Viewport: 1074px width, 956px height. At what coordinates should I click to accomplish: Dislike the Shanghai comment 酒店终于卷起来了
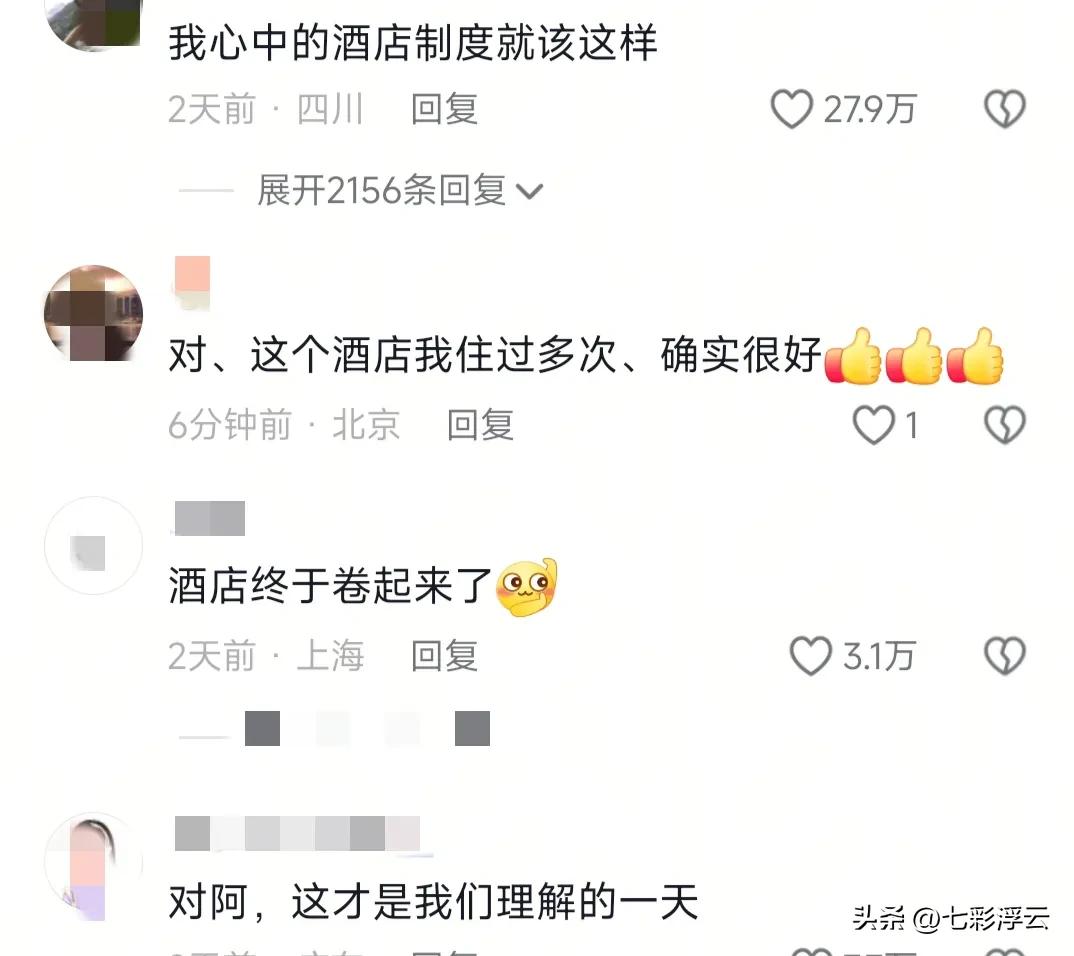[1005, 656]
